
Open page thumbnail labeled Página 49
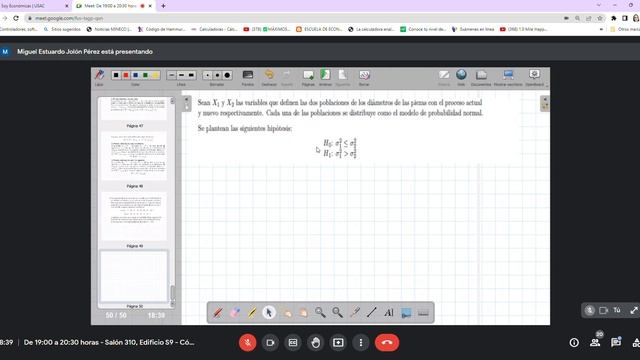[x=134, y=216]
